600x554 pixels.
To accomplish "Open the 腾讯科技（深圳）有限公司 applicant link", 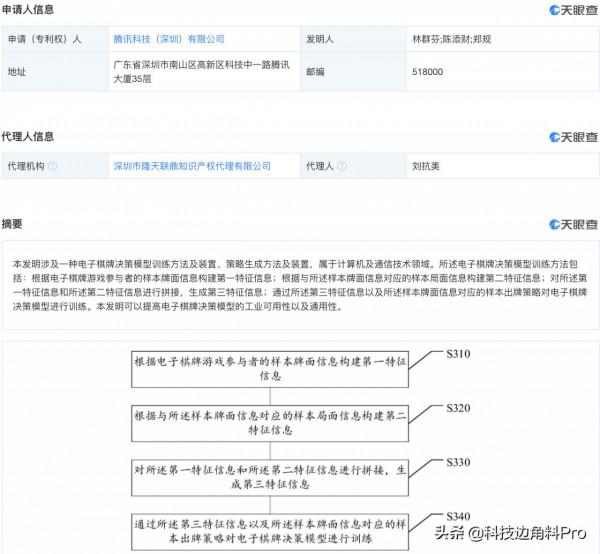I will click(x=169, y=39).
